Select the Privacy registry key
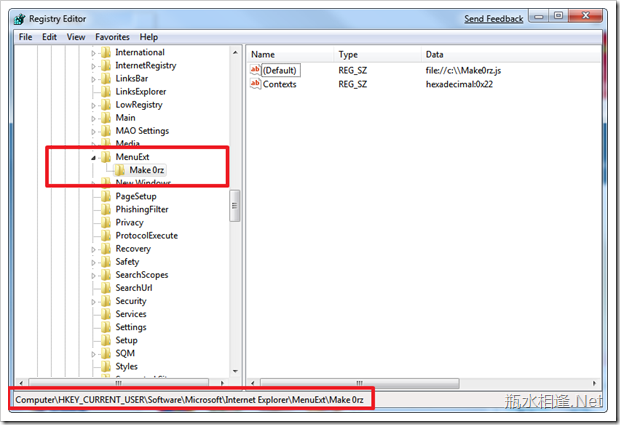This screenshot has height=425, width=620. [129, 223]
